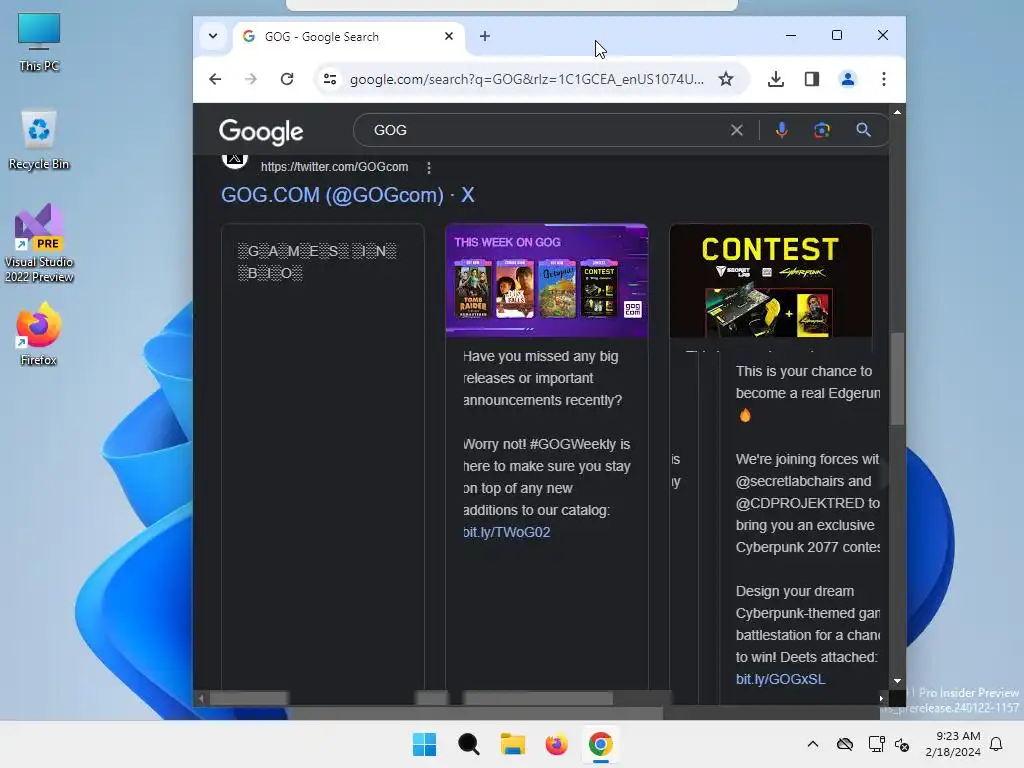This screenshot has width=1024, height=768.
Task: Open Chrome three-dot menu
Action: click(884, 79)
